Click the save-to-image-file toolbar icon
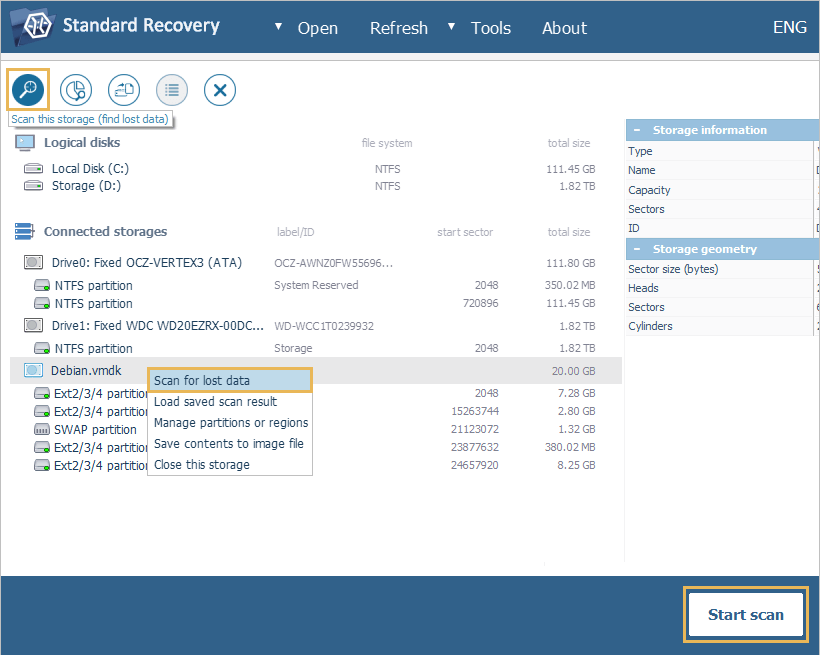Screen dimensions: 820x655 [x=123, y=89]
